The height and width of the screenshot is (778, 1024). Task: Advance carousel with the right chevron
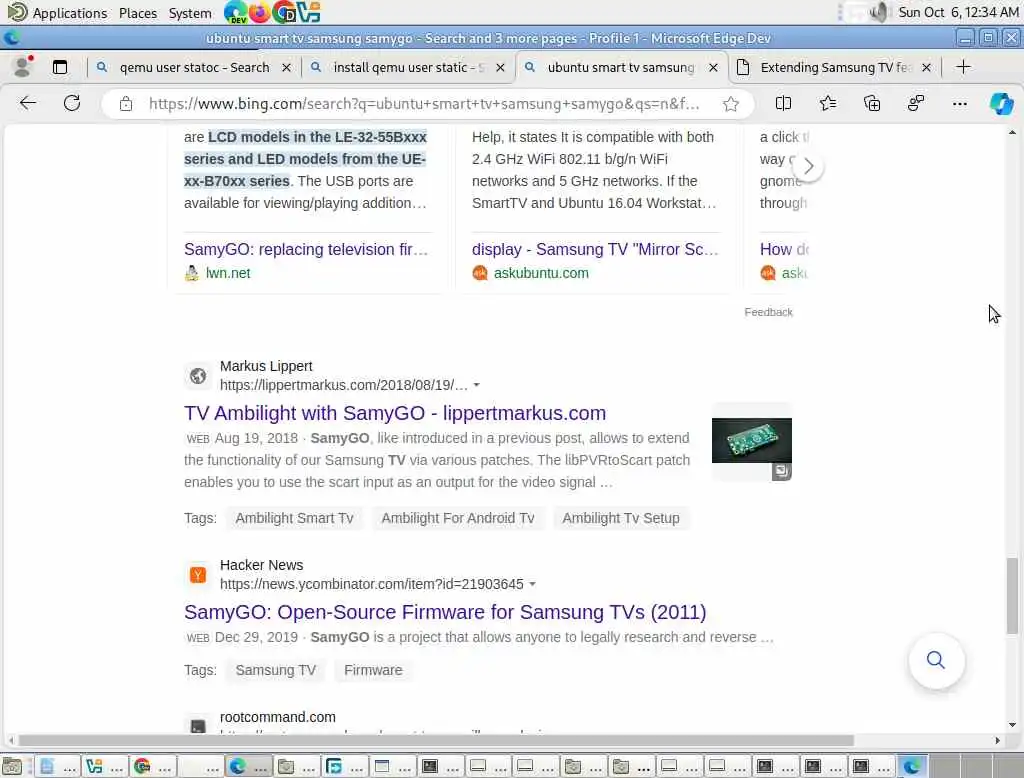click(x=808, y=167)
